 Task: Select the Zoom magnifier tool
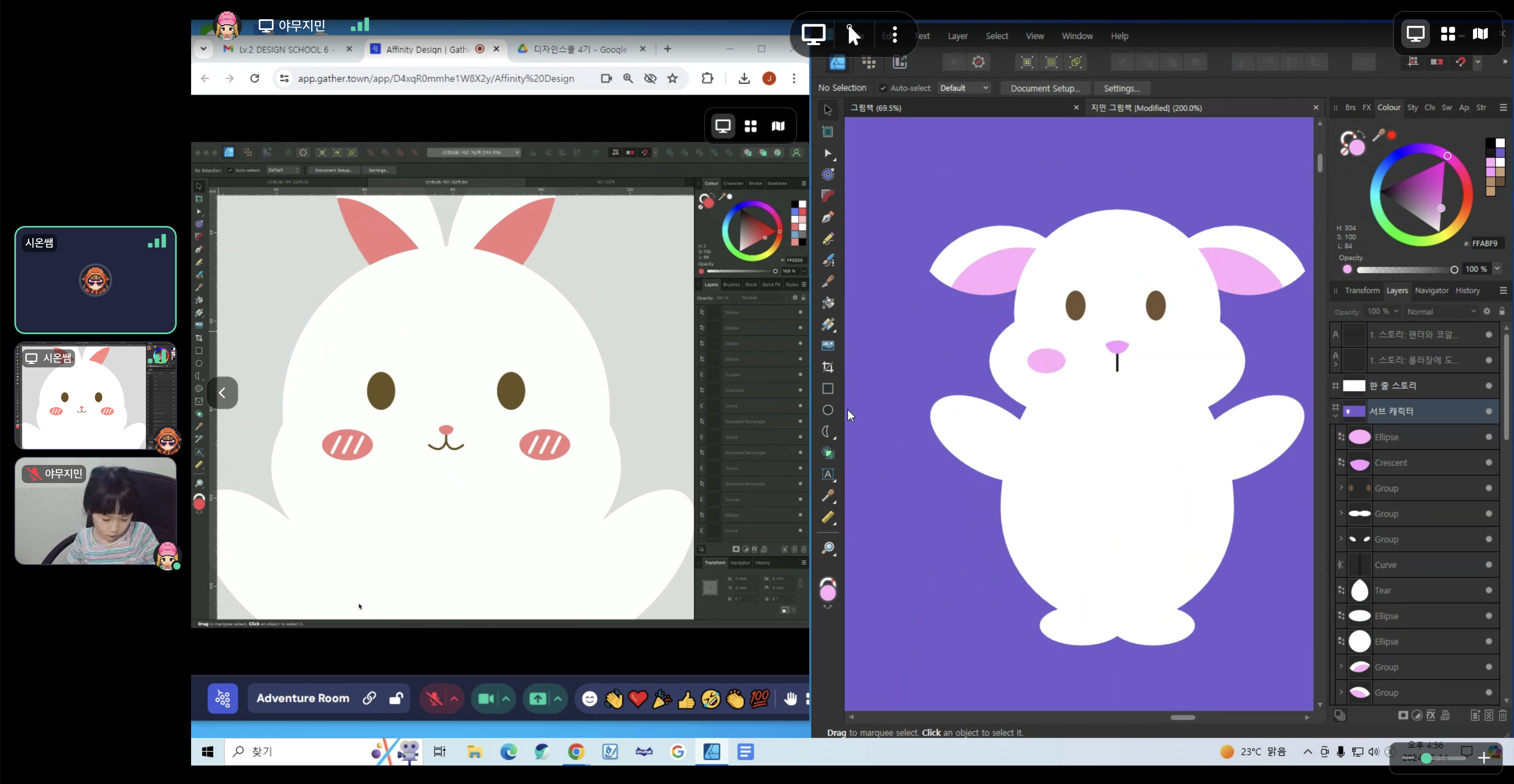pyautogui.click(x=828, y=548)
